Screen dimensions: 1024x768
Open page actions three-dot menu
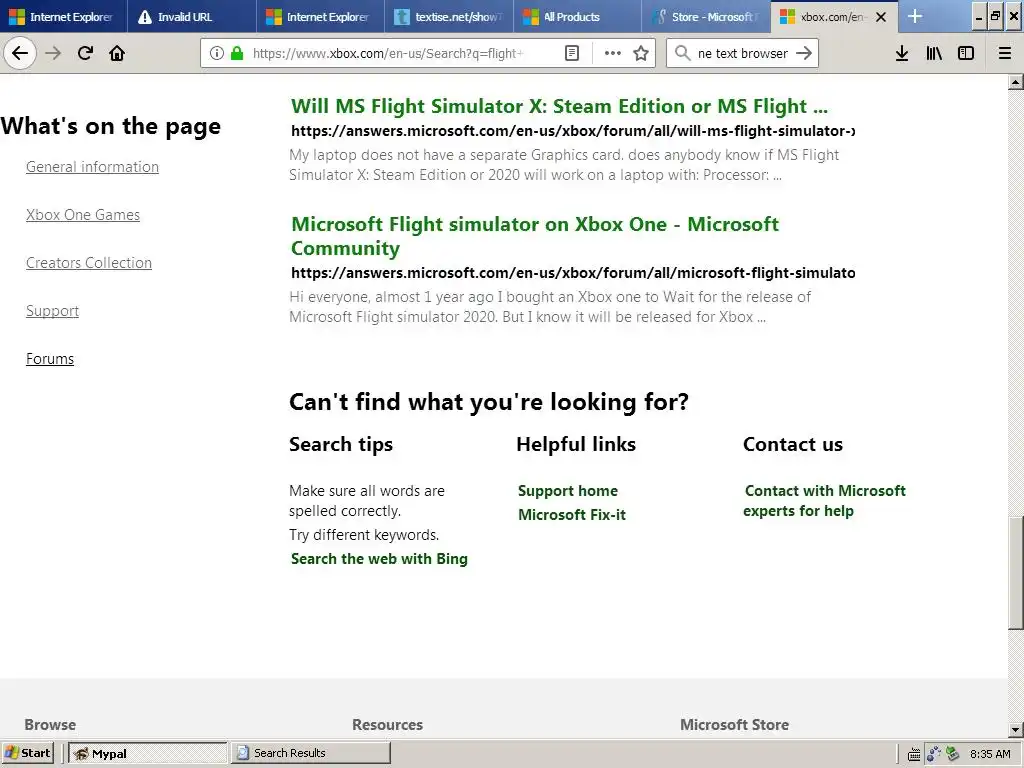(x=613, y=54)
